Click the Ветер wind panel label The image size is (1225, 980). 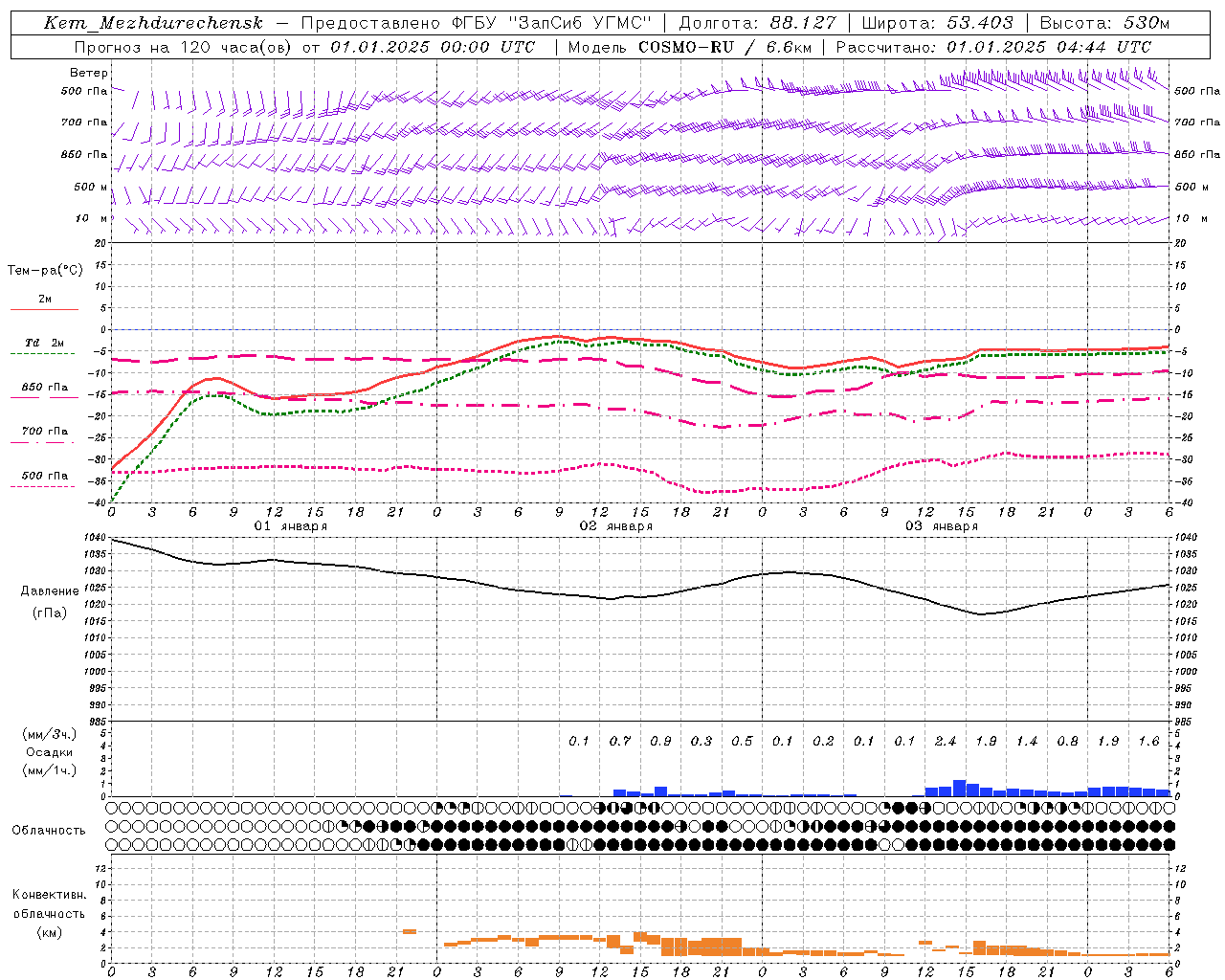click(x=89, y=73)
